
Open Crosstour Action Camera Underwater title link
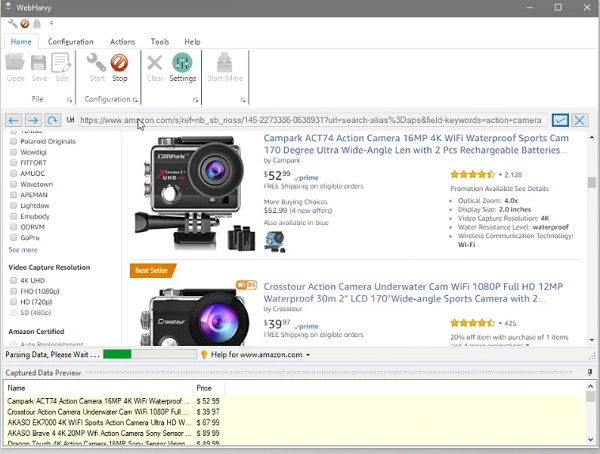click(x=413, y=292)
